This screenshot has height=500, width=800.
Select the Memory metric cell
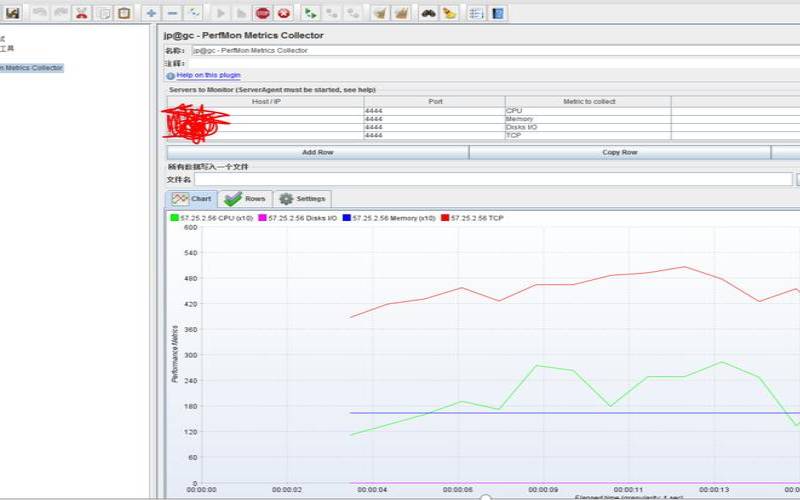point(588,119)
